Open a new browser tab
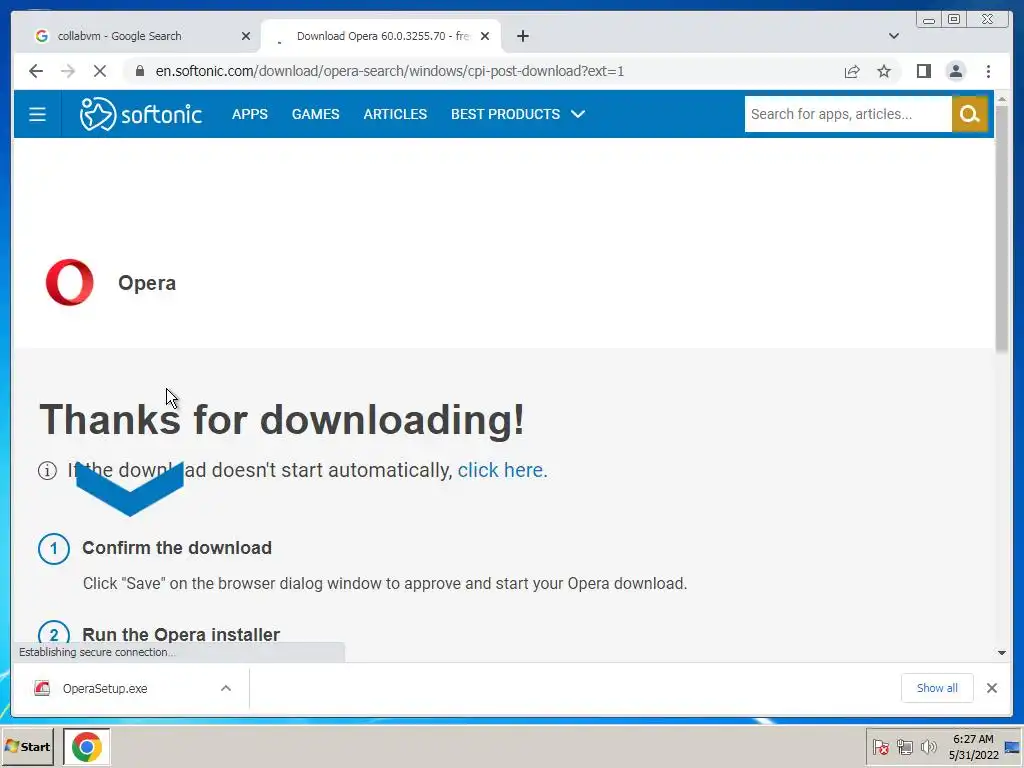This screenshot has height=768, width=1024. pyautogui.click(x=522, y=36)
